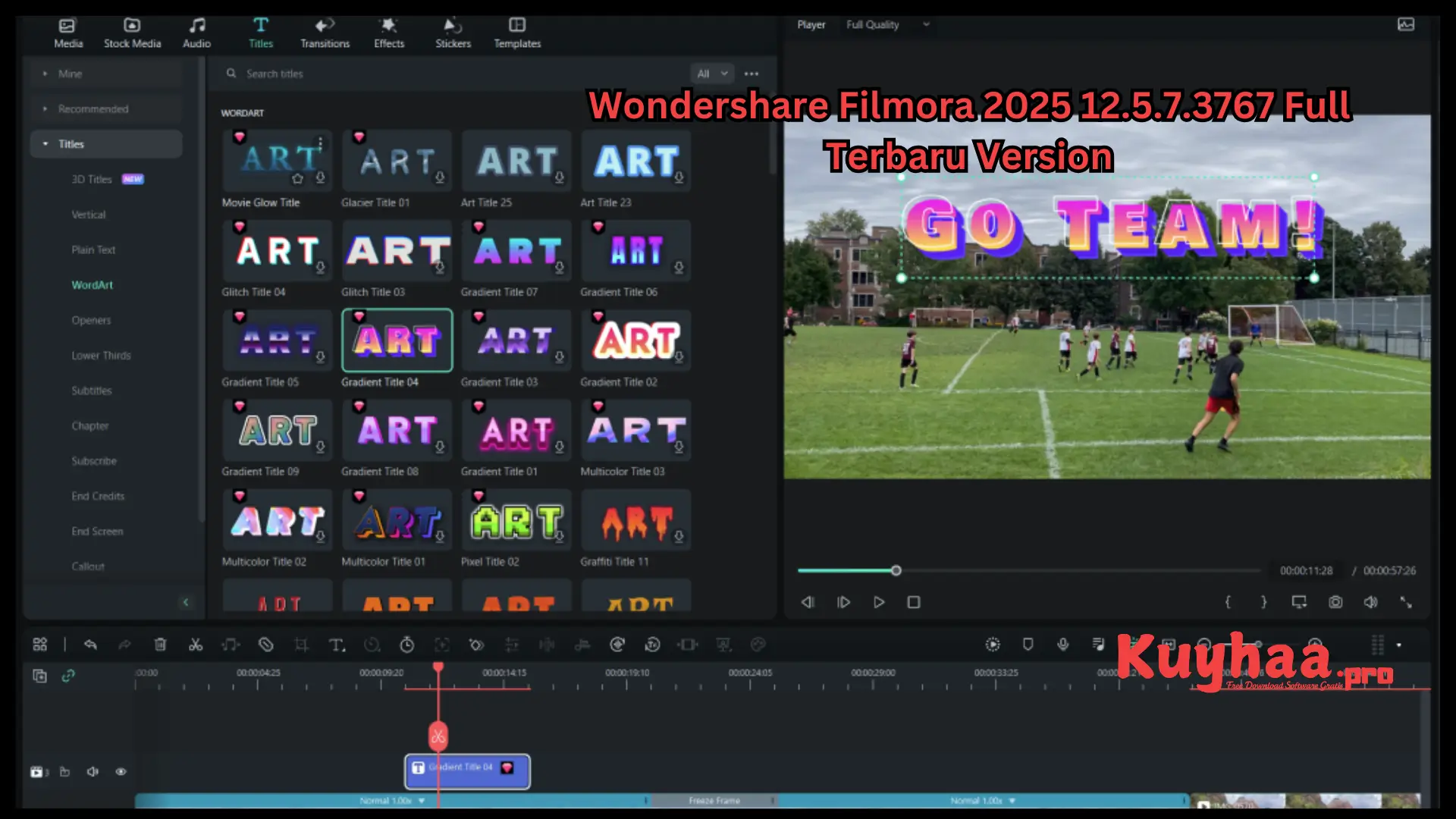Image resolution: width=1456 pixels, height=819 pixels.
Task: Lock the video track
Action: (x=64, y=772)
